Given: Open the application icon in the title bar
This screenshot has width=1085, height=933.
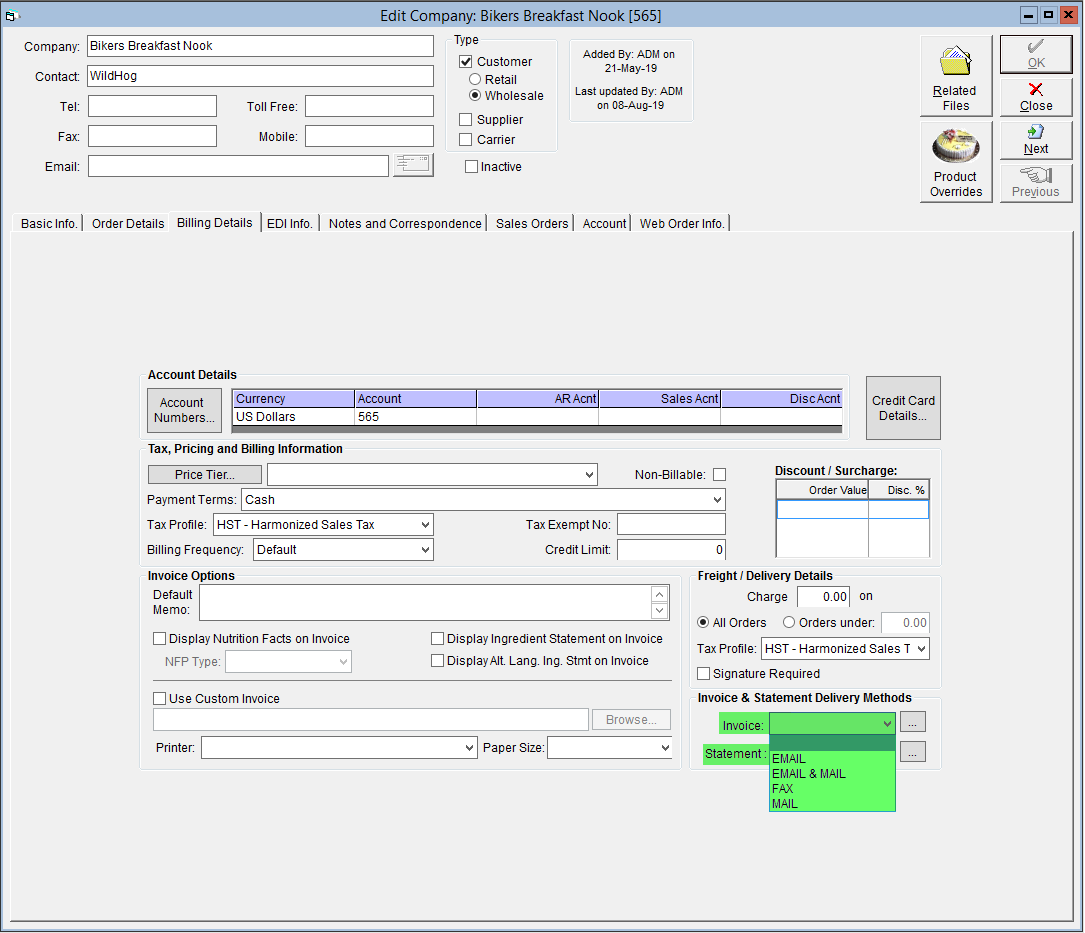Looking at the screenshot, I should (10, 15).
